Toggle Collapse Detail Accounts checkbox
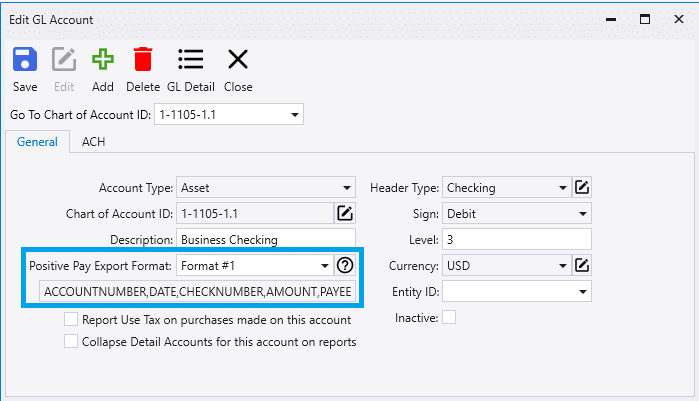The height and width of the screenshot is (401, 699). (x=71, y=342)
